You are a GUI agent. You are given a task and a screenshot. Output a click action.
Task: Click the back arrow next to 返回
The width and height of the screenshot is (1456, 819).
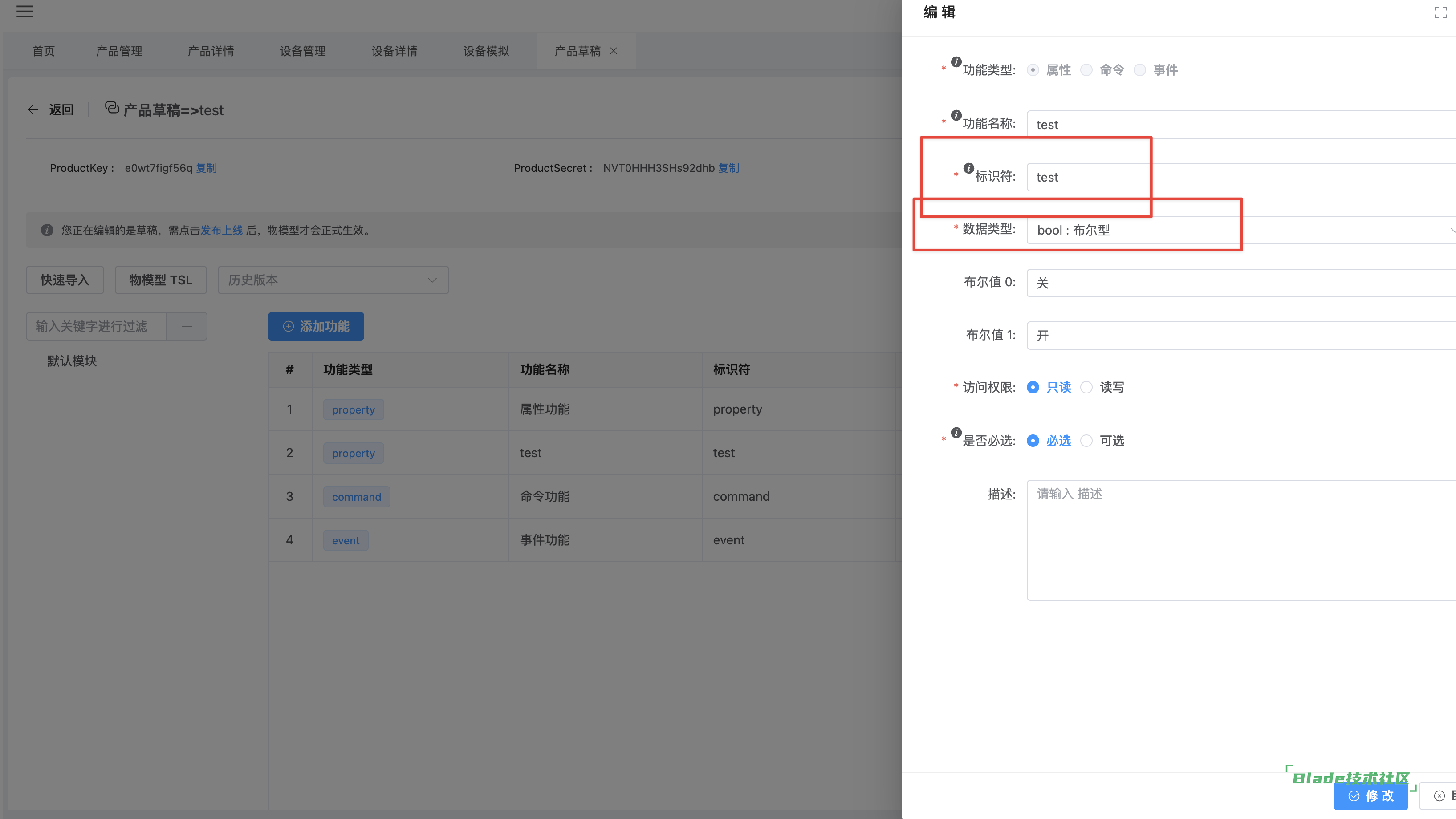(x=33, y=109)
